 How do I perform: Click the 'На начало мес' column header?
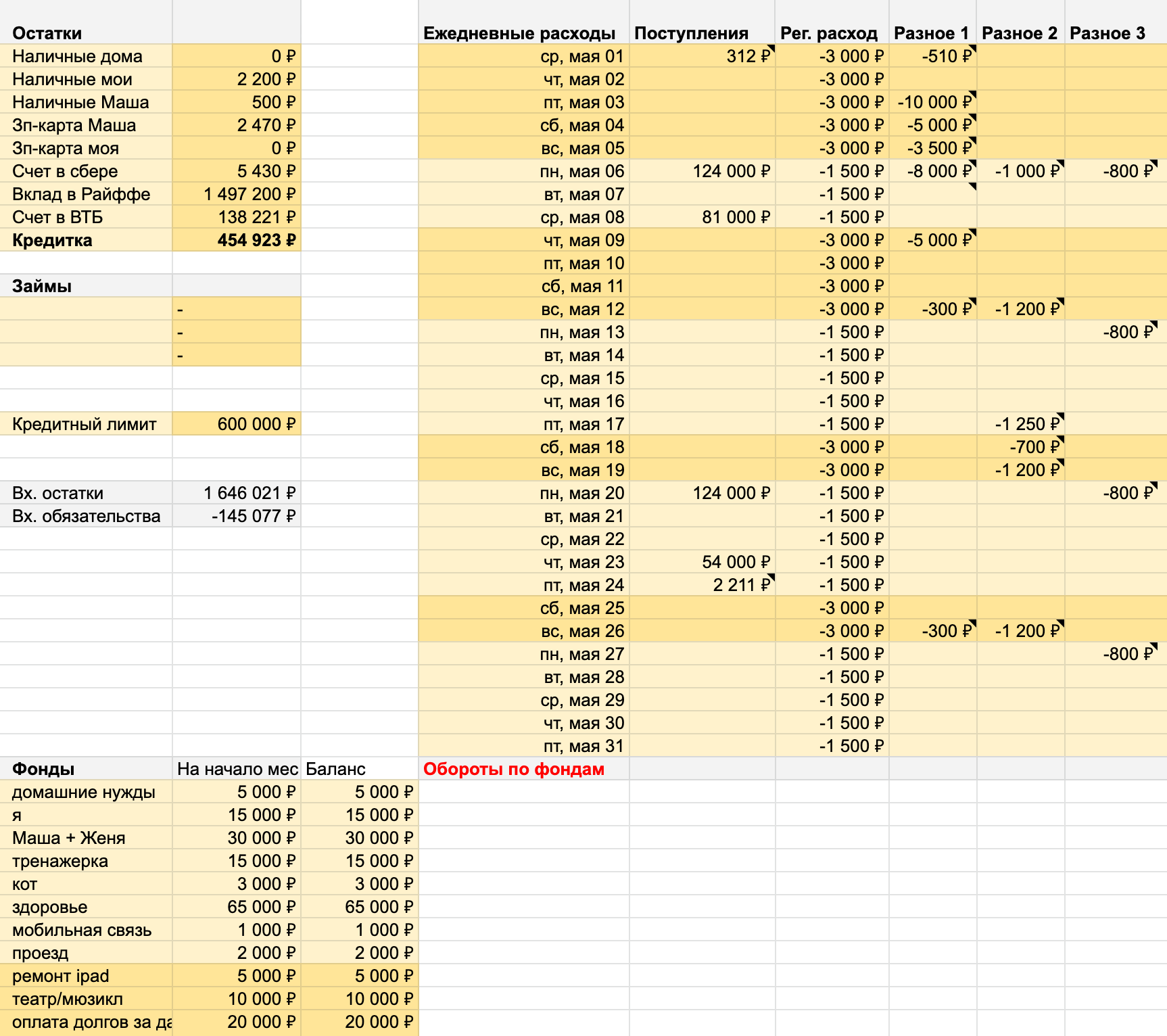(x=237, y=769)
